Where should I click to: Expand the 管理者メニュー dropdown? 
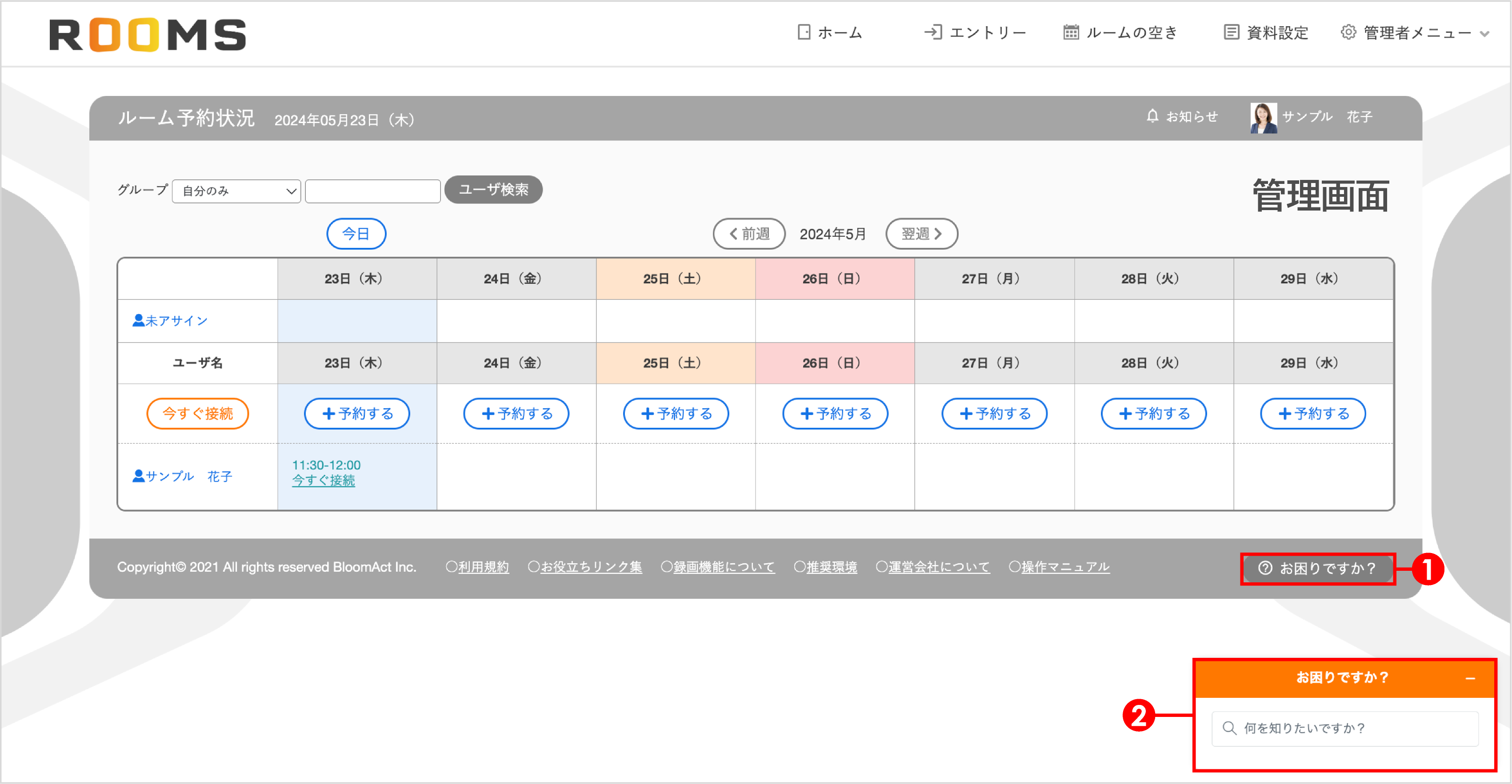click(x=1415, y=33)
